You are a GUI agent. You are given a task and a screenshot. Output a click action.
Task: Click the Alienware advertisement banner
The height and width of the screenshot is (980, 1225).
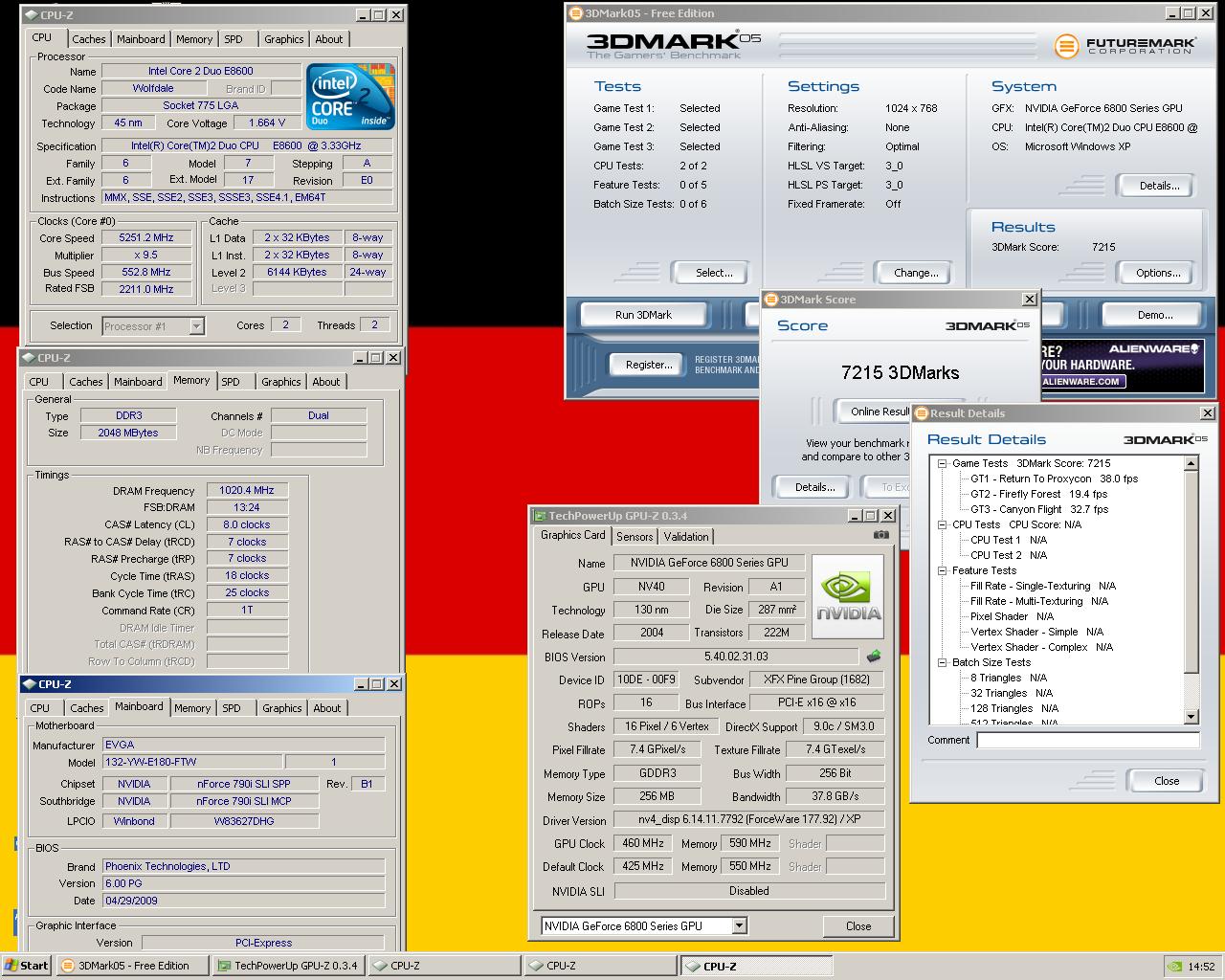1121,364
